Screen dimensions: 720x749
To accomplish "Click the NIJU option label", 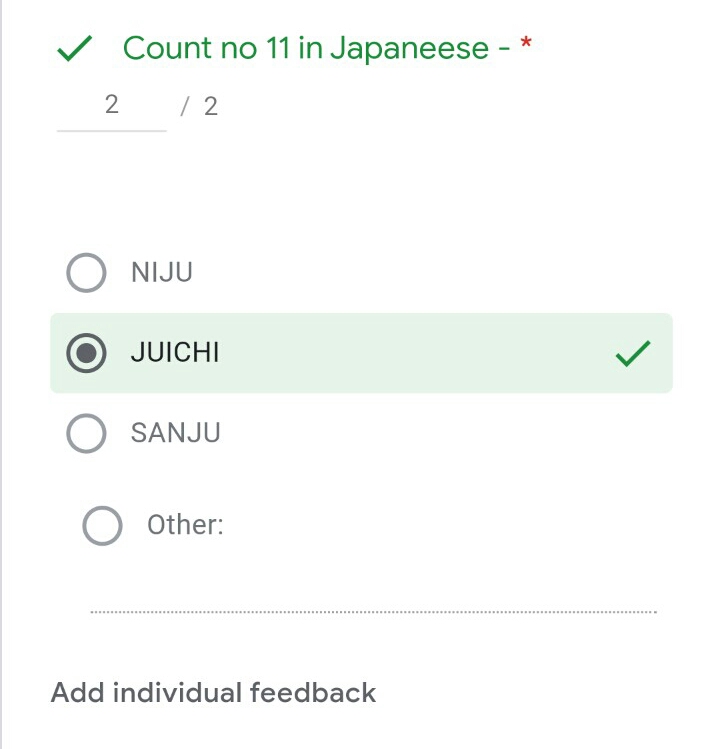I will [x=162, y=272].
